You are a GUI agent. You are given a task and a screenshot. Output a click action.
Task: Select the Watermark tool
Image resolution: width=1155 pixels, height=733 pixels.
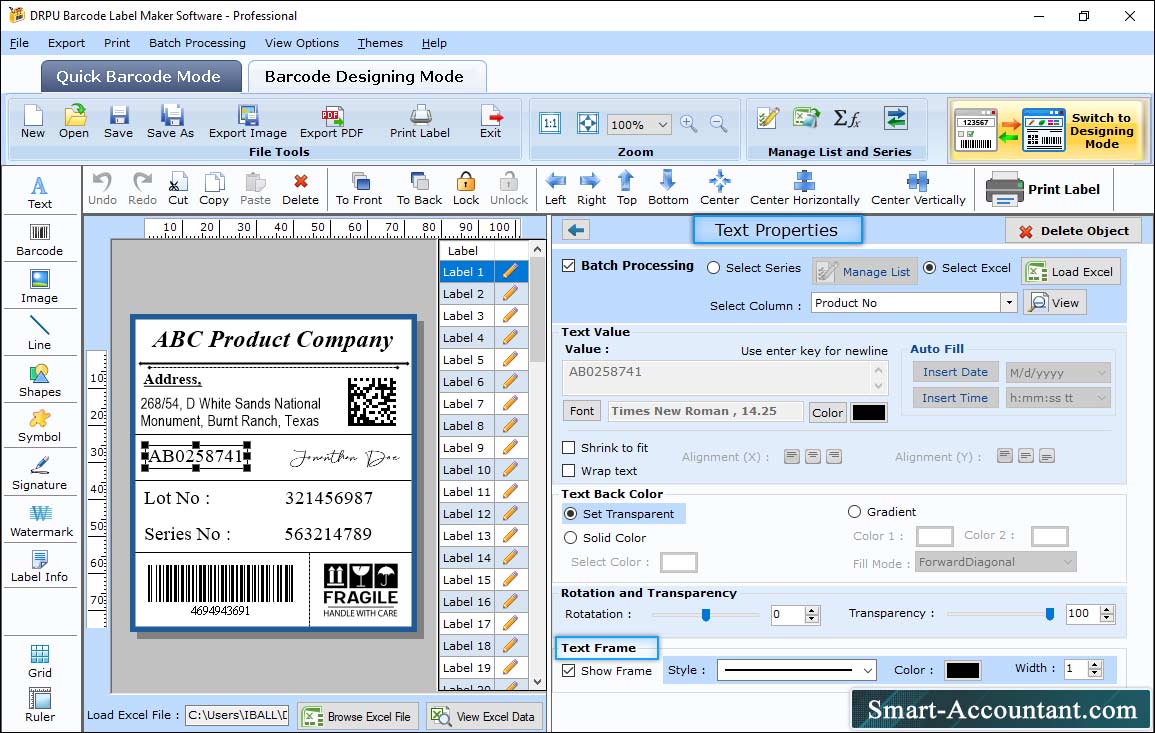coord(41,521)
